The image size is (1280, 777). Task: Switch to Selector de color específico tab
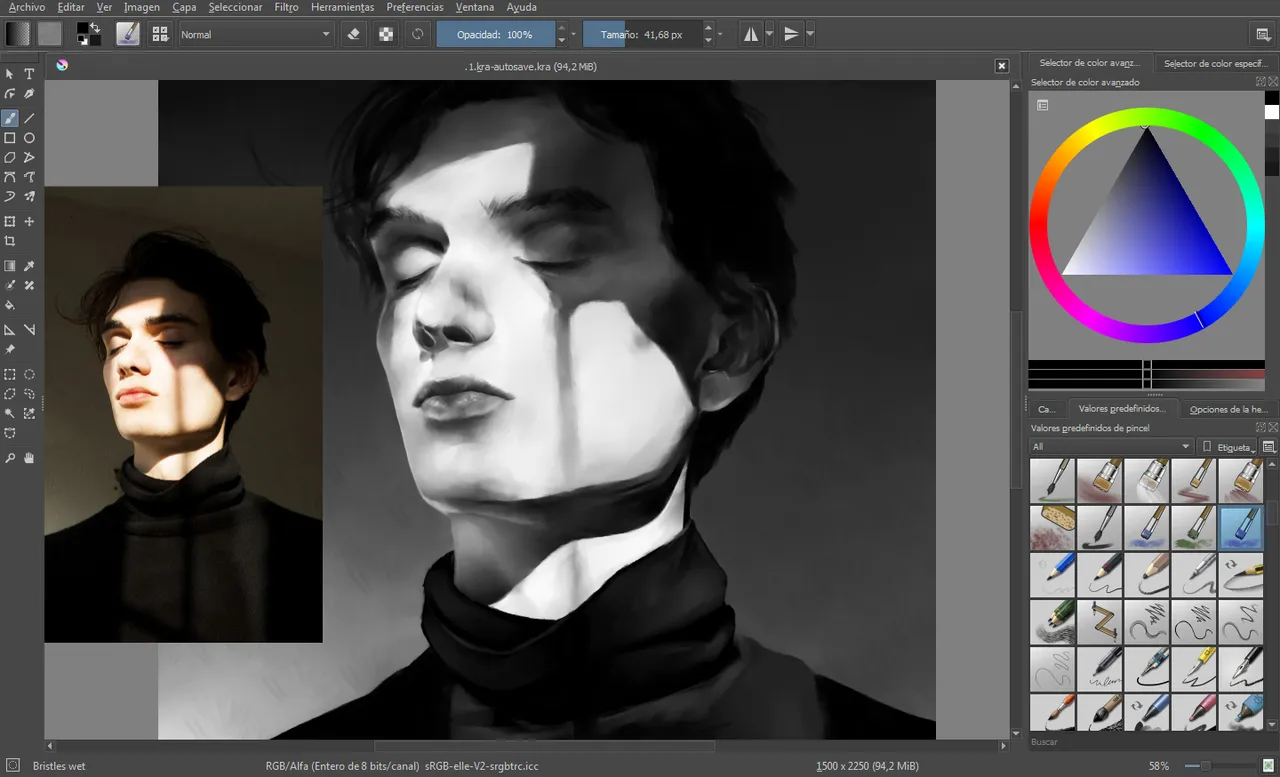tap(1215, 63)
